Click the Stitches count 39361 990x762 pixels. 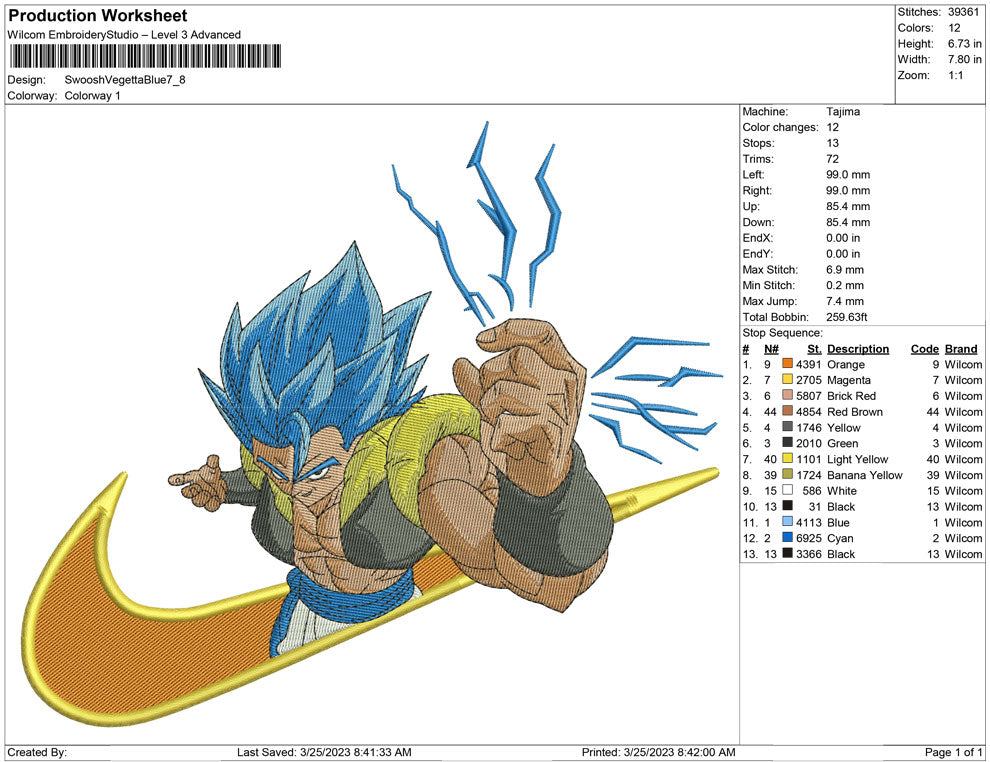[965, 12]
